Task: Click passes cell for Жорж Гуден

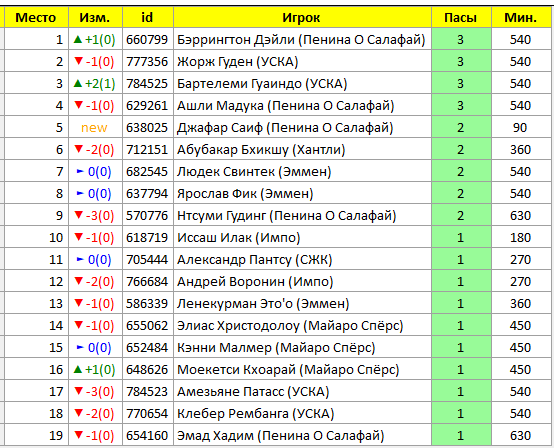Action: click(460, 61)
